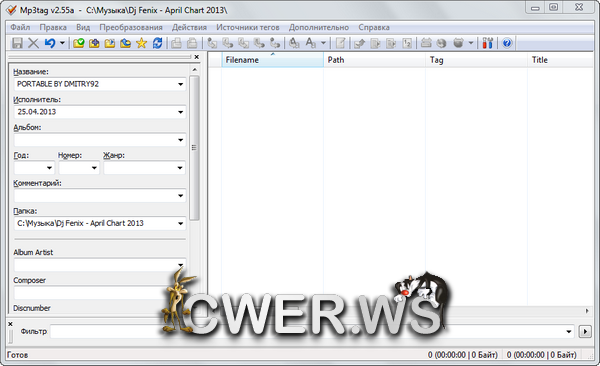Click the folder icon with green checkmark

point(78,43)
